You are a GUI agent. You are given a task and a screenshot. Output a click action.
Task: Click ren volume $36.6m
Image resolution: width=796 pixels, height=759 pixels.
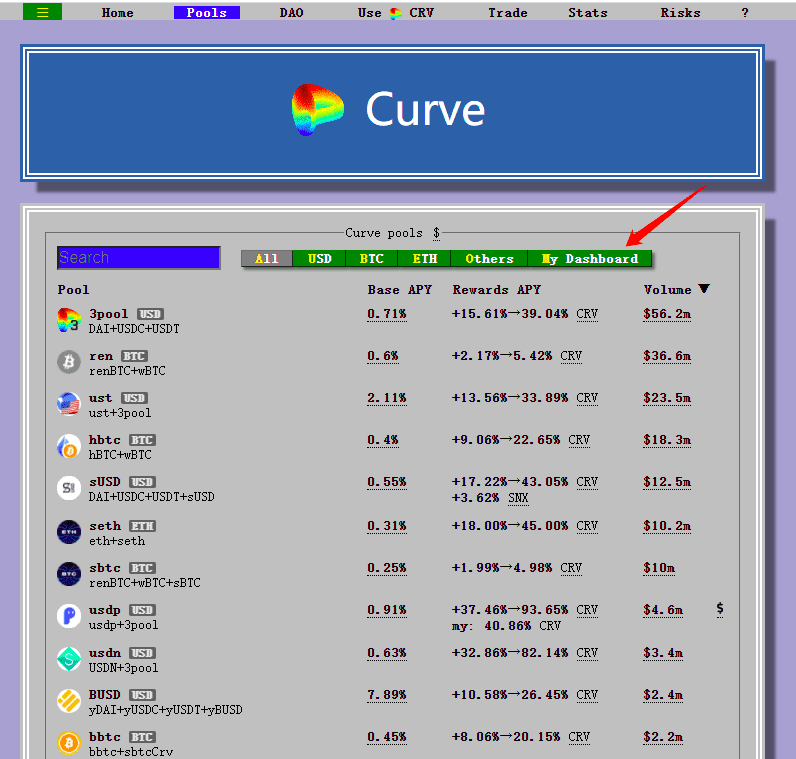click(x=667, y=356)
